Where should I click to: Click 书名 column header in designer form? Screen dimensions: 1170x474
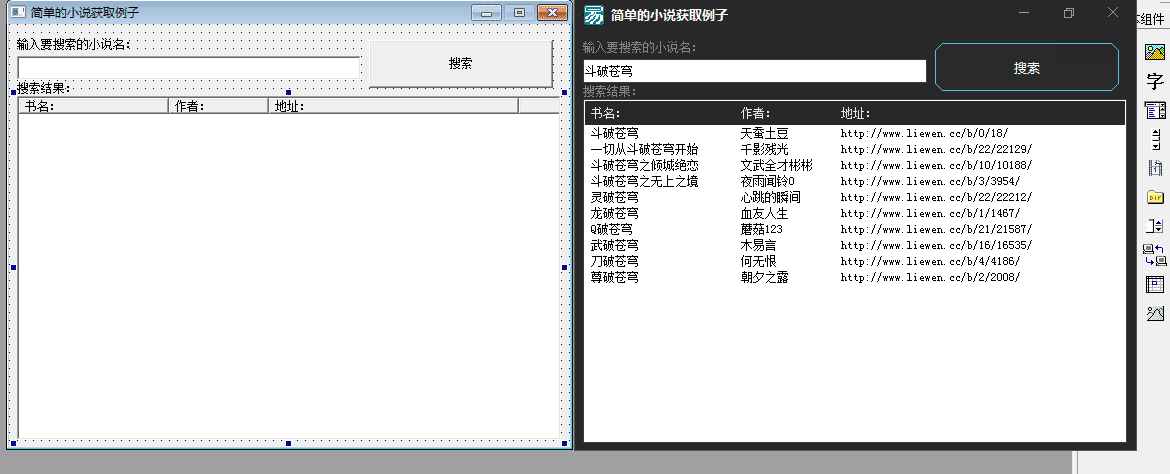point(94,106)
